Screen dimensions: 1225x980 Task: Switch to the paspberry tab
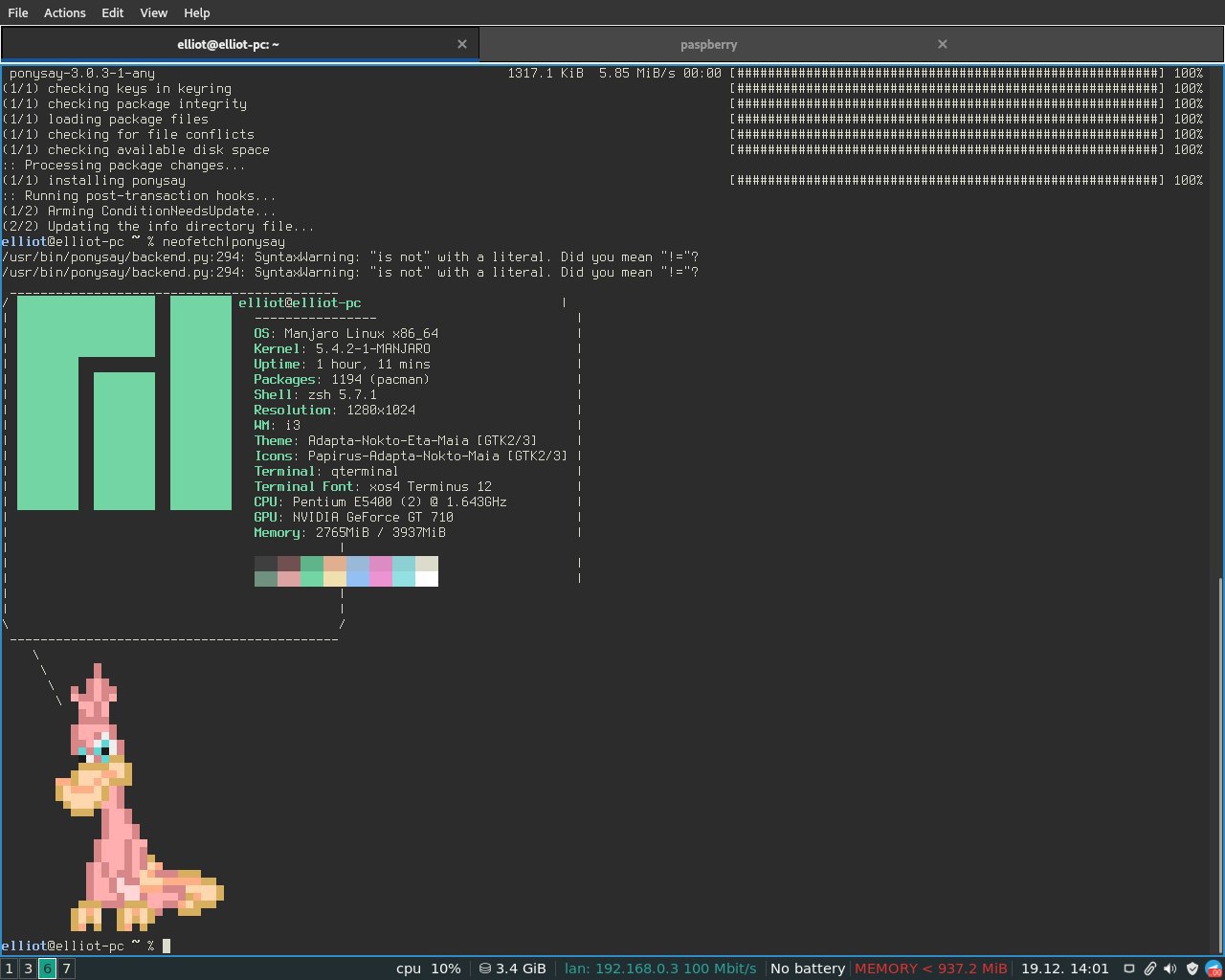point(708,44)
